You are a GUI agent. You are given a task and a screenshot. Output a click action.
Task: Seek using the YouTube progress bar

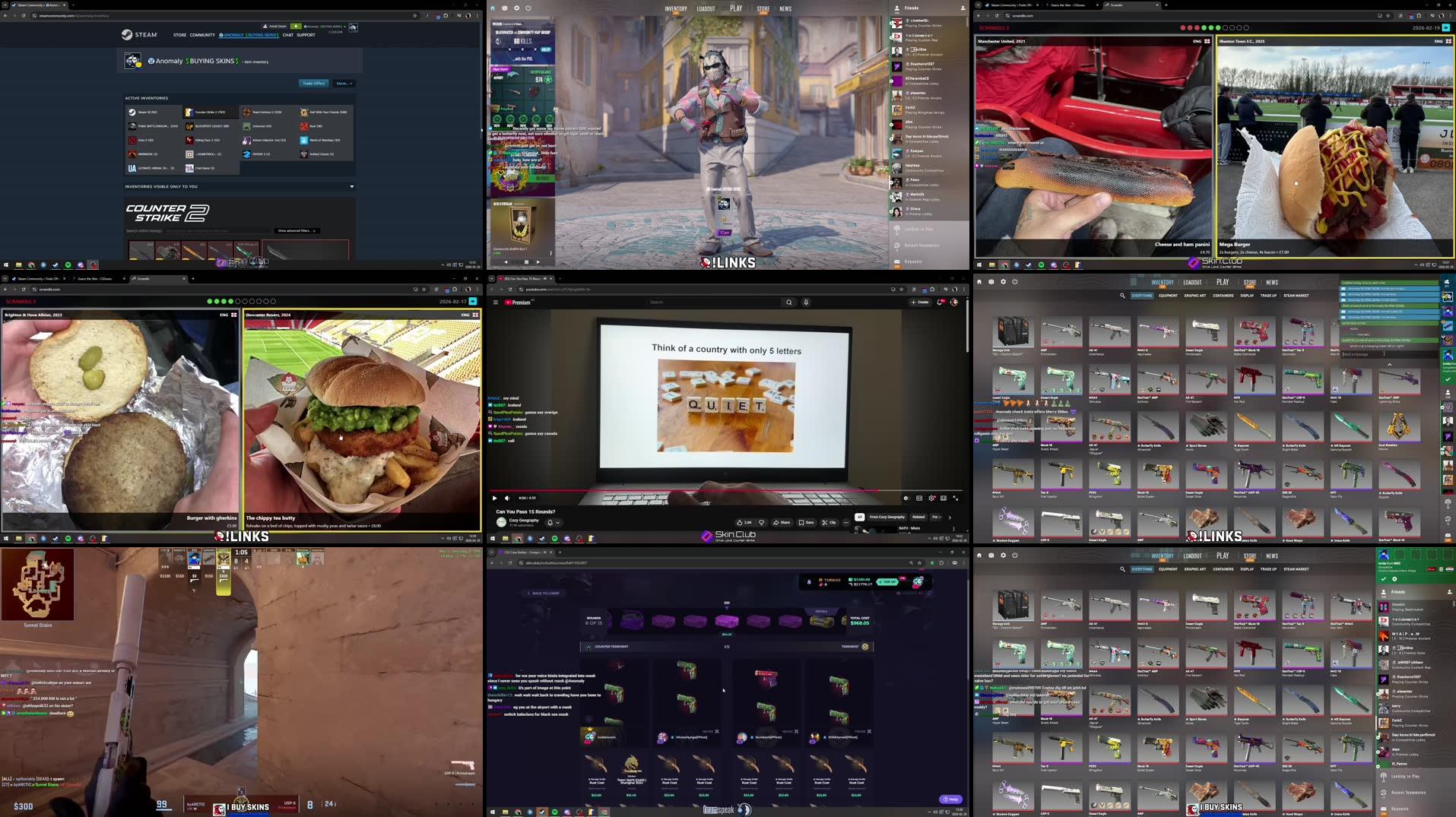click(x=722, y=490)
